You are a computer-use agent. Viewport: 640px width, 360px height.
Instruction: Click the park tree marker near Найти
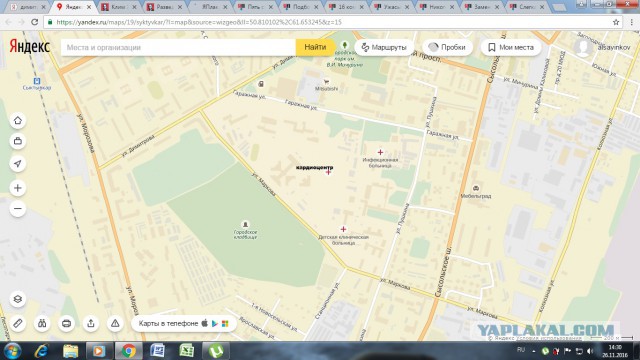(345, 45)
